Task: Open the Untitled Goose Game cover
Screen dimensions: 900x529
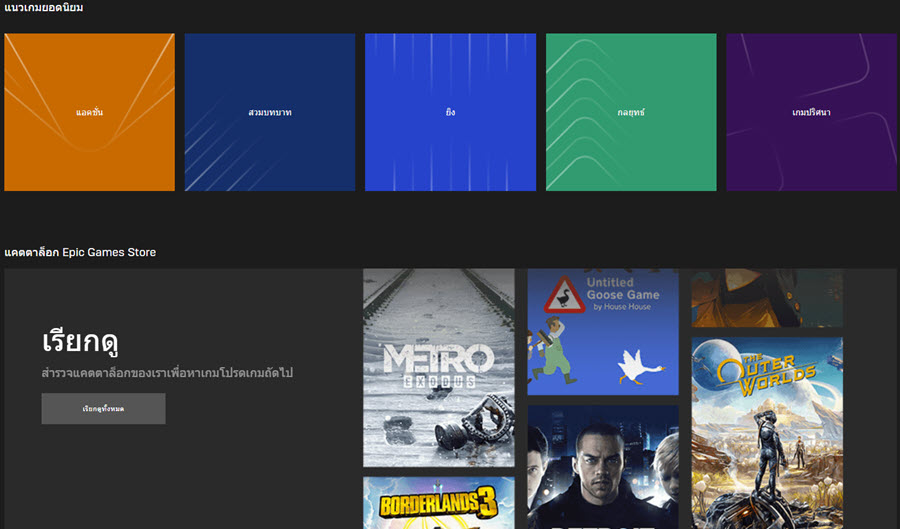Action: pos(603,332)
